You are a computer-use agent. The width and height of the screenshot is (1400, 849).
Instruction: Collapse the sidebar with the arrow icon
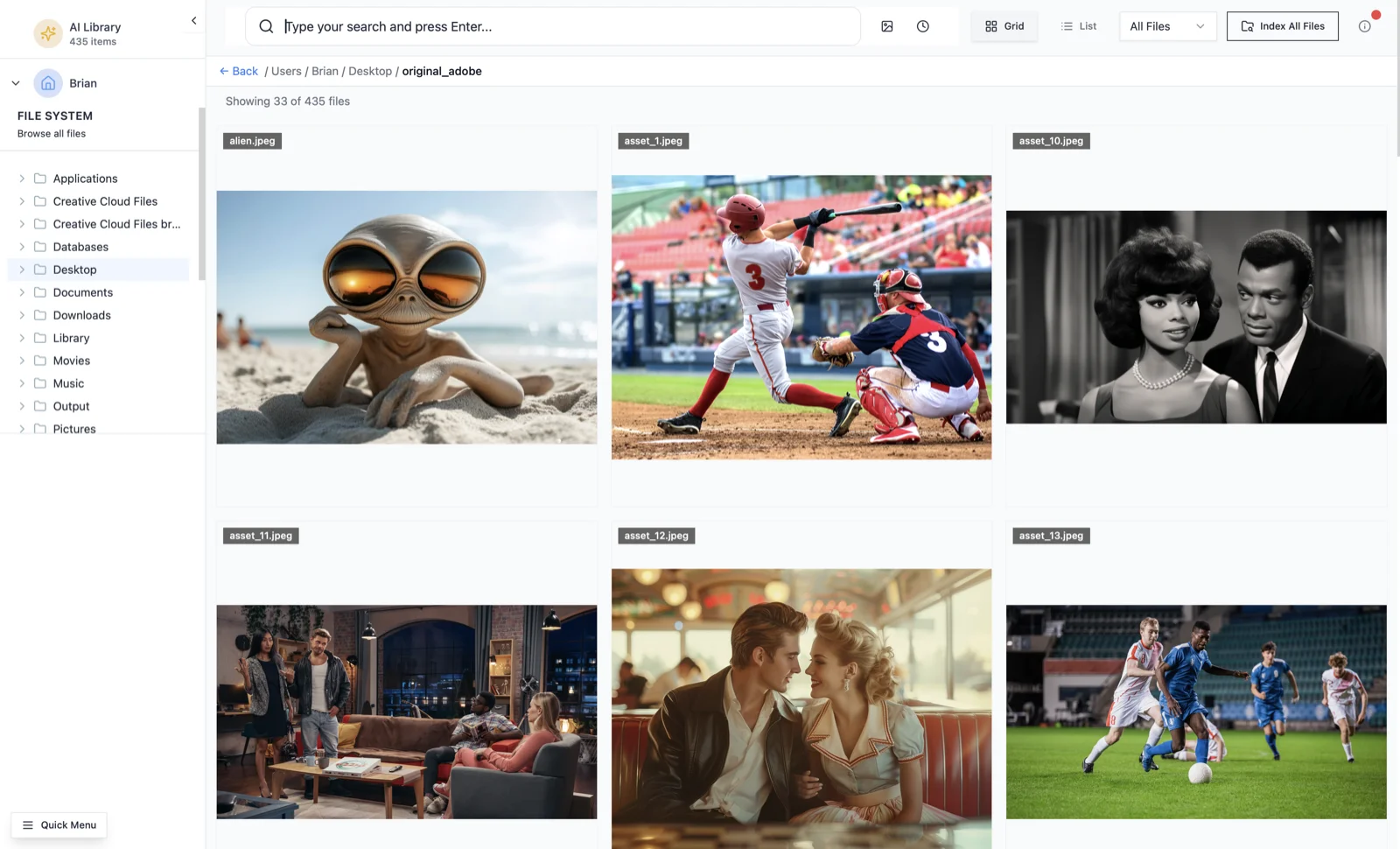193,21
